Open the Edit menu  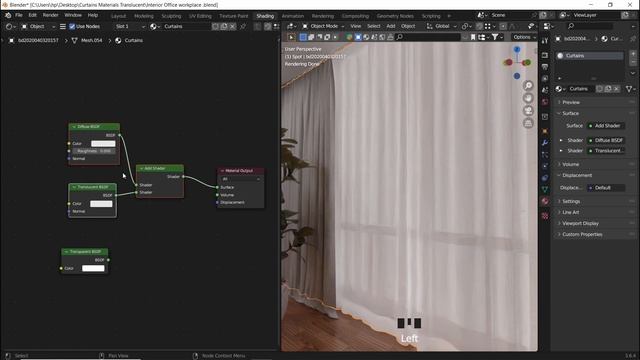33,15
